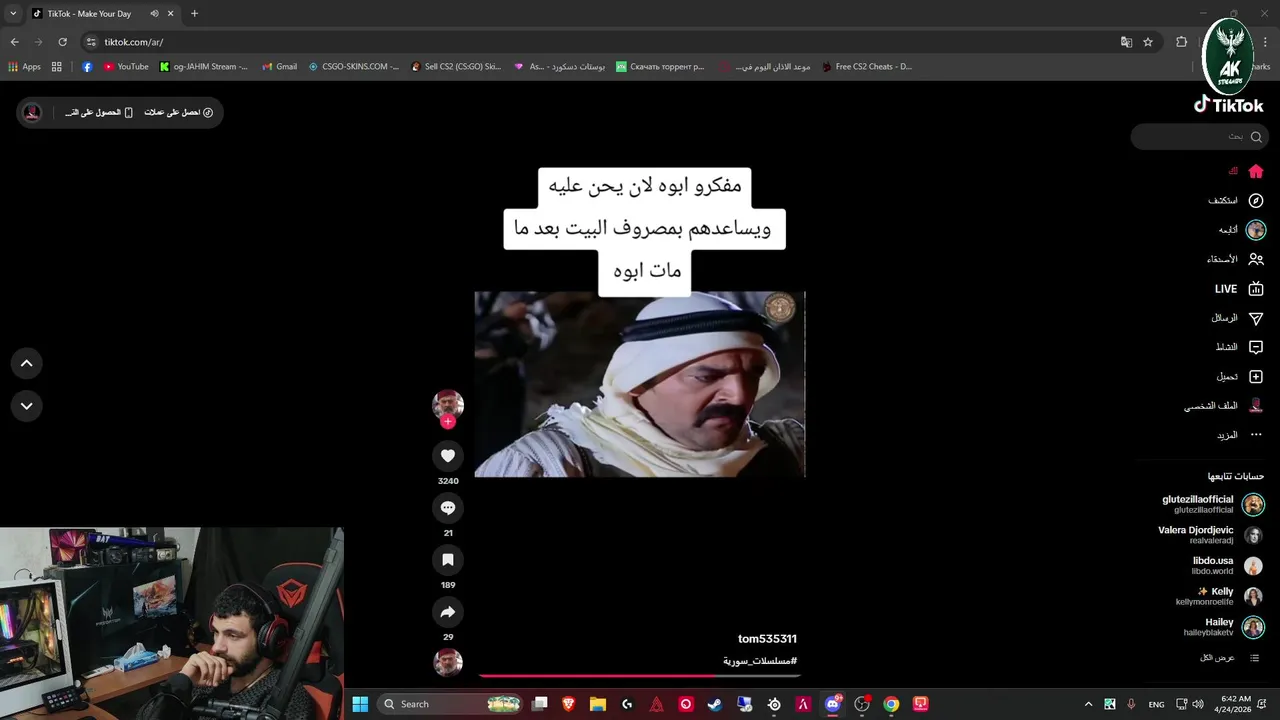Open the Facebook bookmark icon

click(87, 67)
